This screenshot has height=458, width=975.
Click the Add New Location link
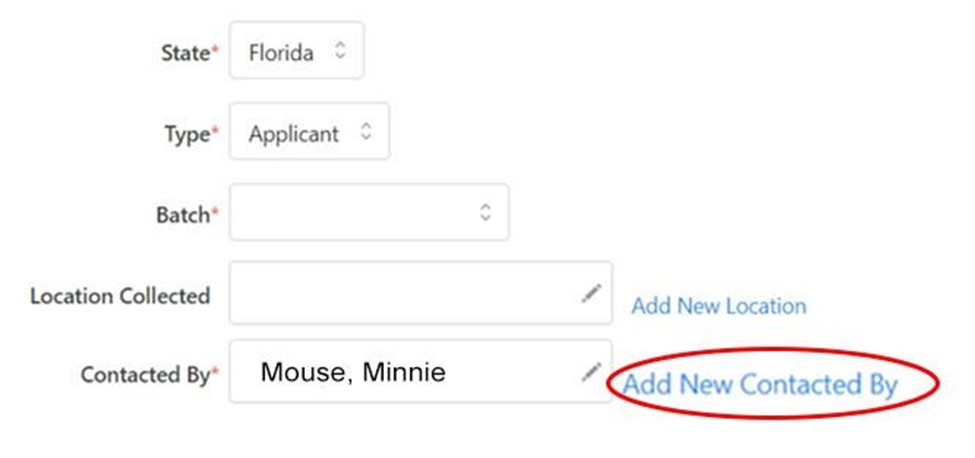tap(718, 306)
